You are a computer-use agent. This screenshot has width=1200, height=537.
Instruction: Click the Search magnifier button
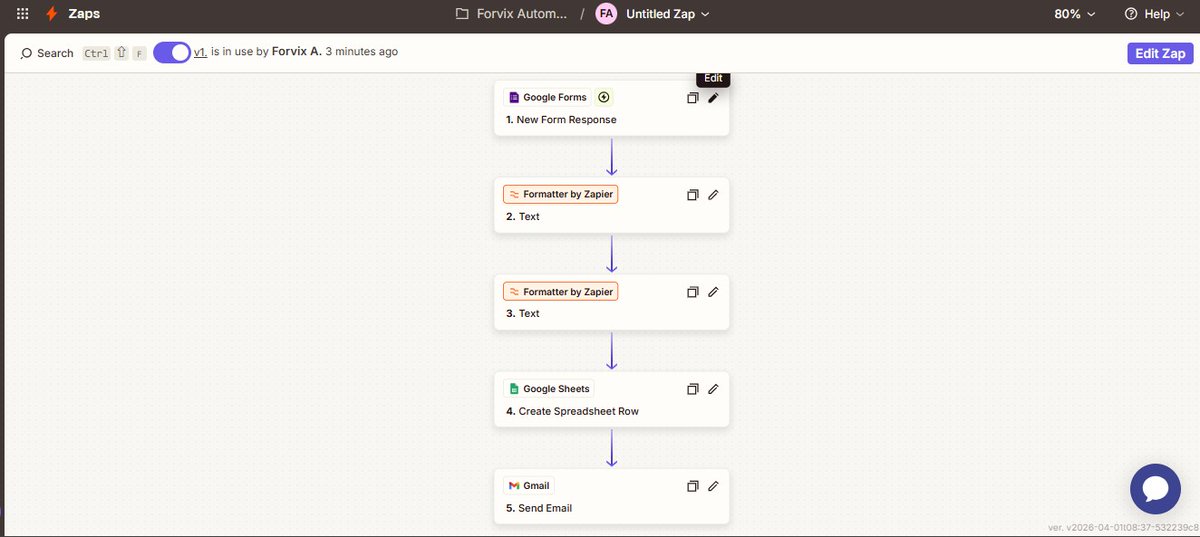coord(47,53)
